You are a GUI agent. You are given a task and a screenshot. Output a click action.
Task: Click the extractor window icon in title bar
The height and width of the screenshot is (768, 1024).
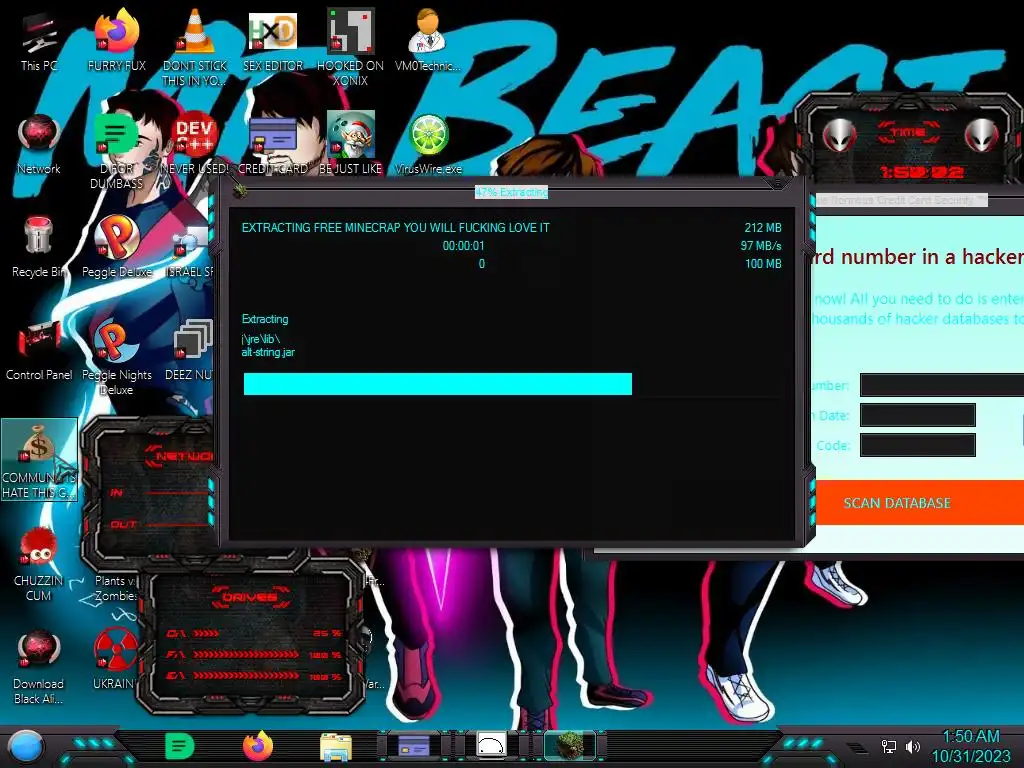click(240, 190)
